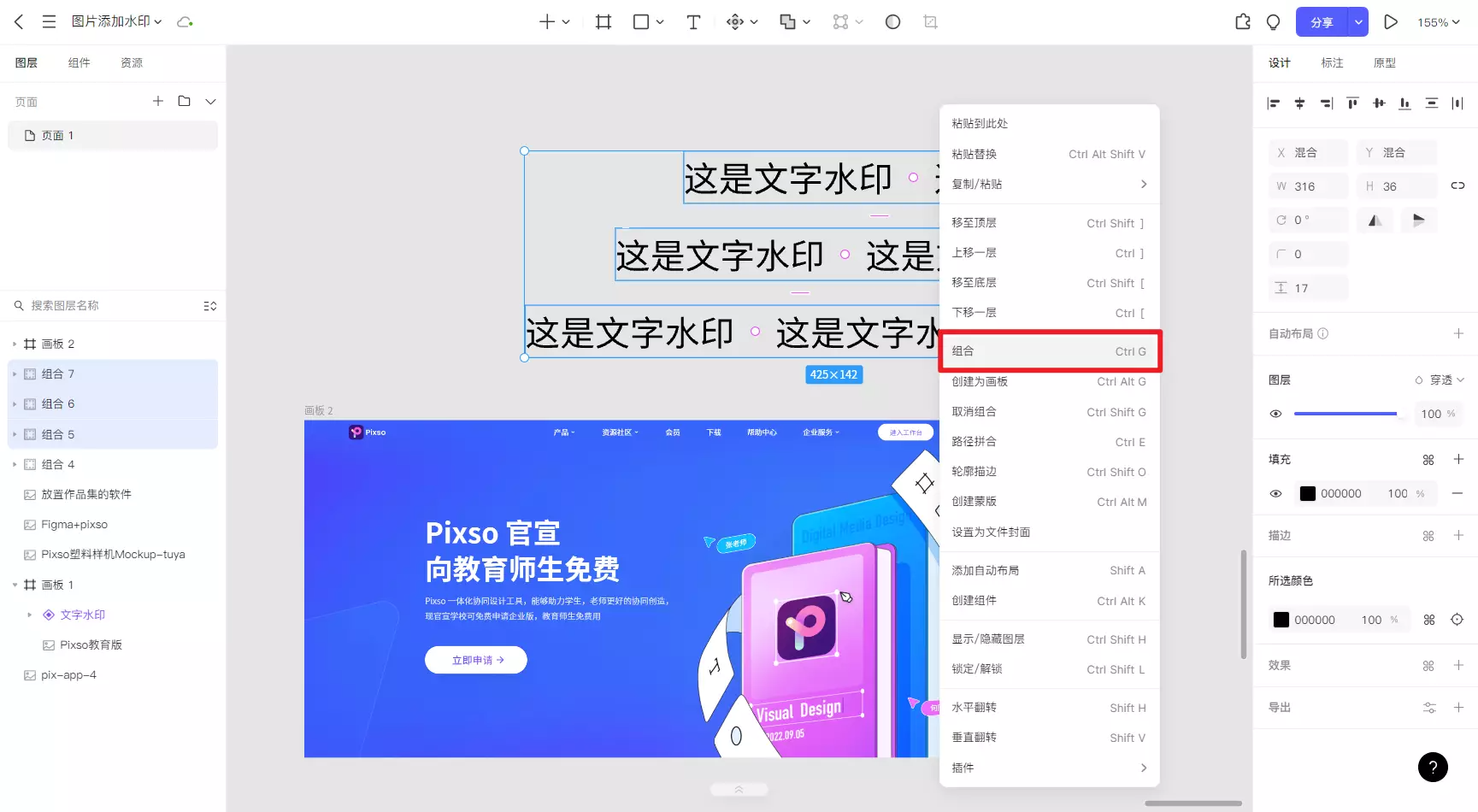This screenshot has height=812, width=1478.
Task: Align selection to the bottom edge
Action: click(x=1404, y=103)
